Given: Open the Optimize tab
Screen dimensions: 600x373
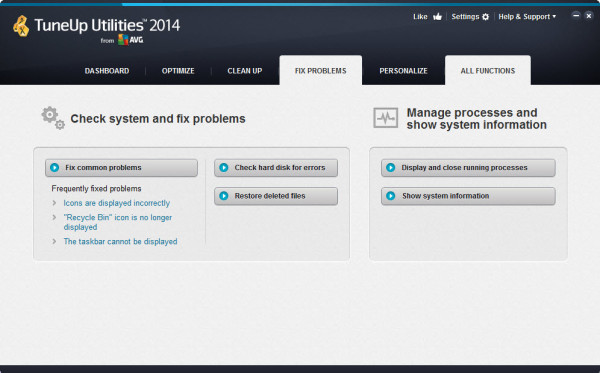Looking at the screenshot, I should point(178,71).
